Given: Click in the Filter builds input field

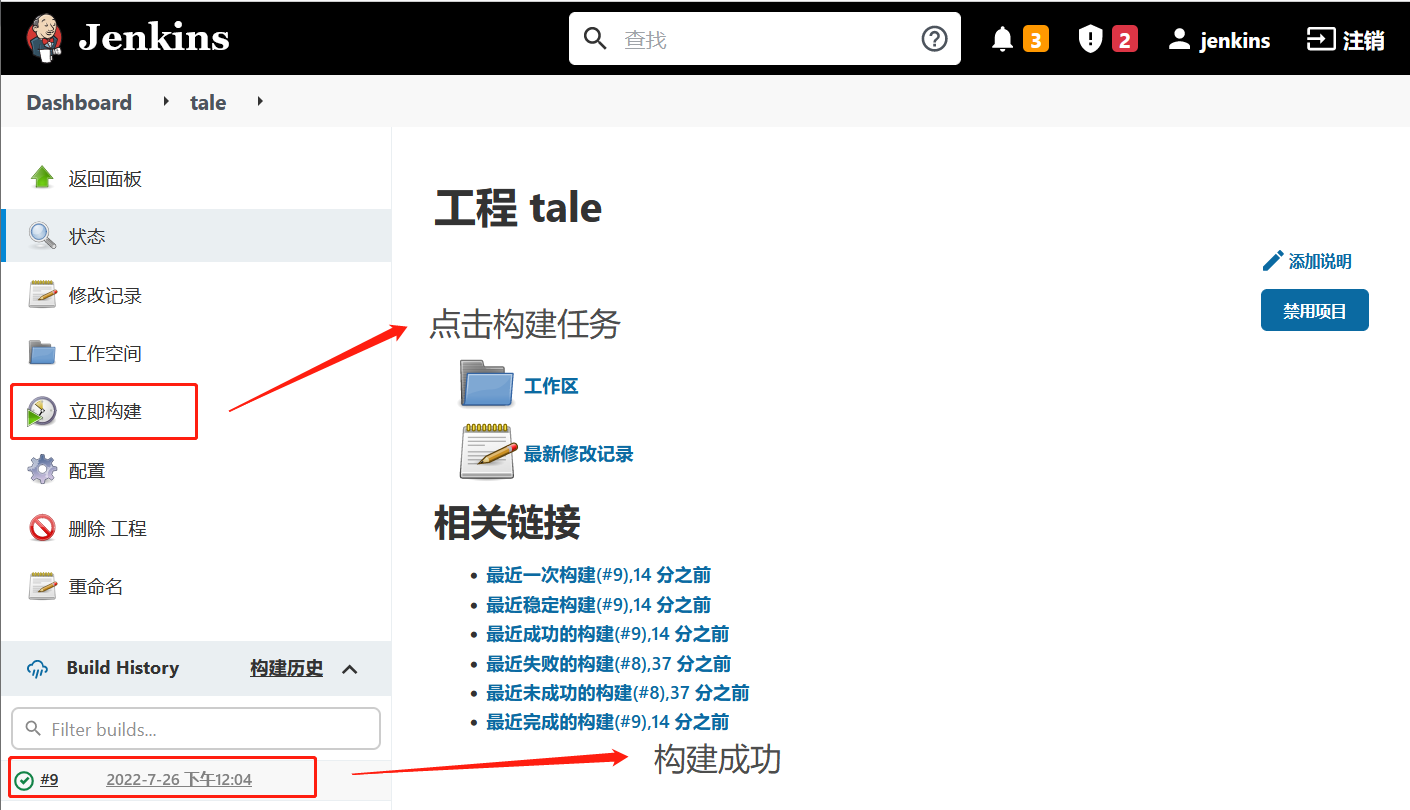Looking at the screenshot, I should click(x=196, y=729).
